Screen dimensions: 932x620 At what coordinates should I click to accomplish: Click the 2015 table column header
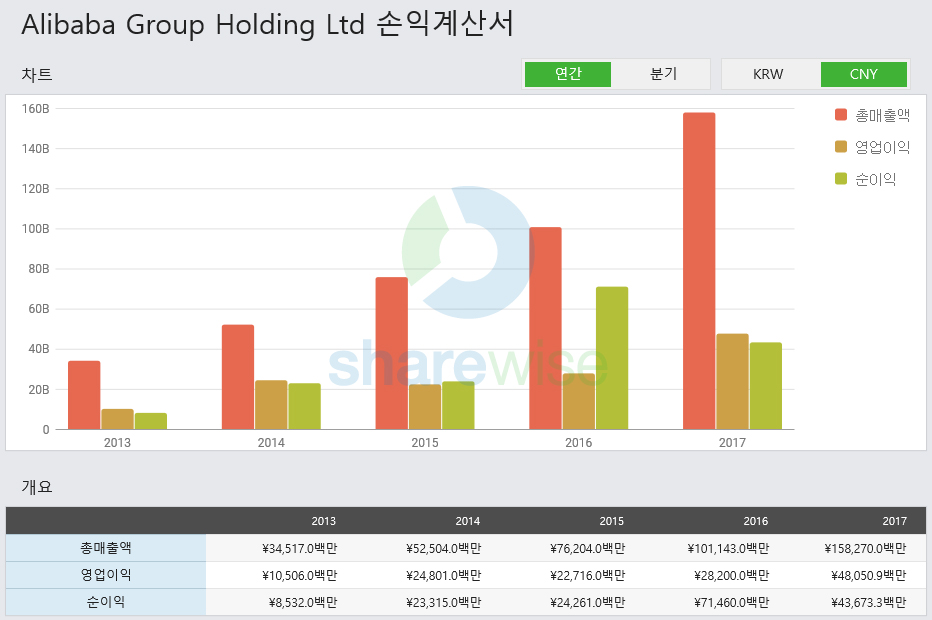pyautogui.click(x=612, y=521)
